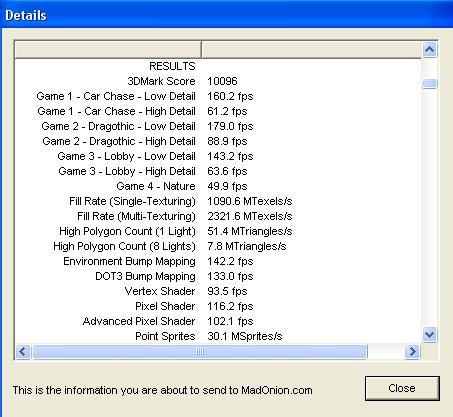Select High Polygon Count (8 Lights) row
Viewport: 453px width, 417px height.
[x=218, y=246]
